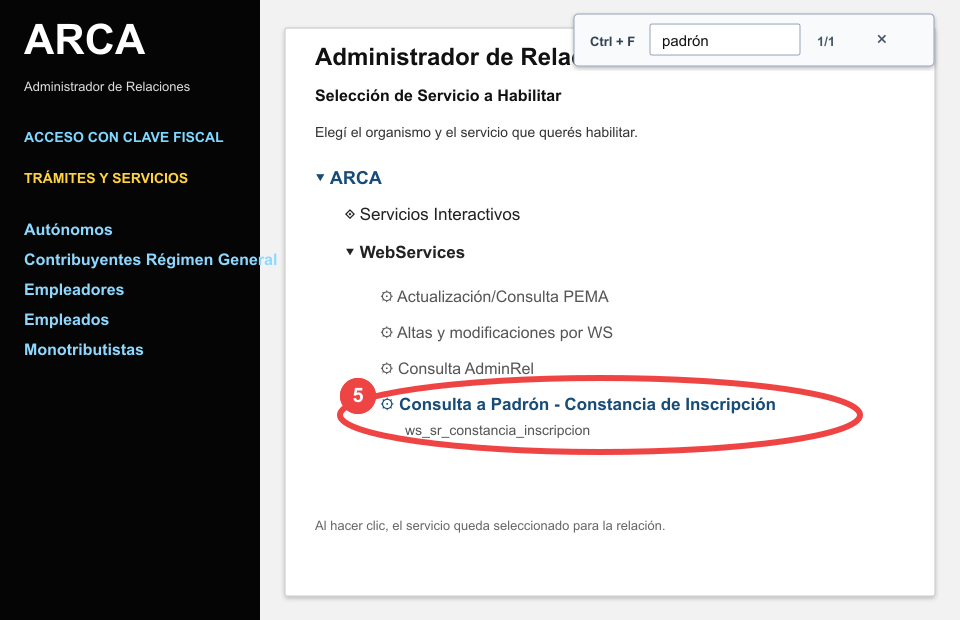Click ws_sr_constancia_inscripcion text
960x620 pixels.
497,430
